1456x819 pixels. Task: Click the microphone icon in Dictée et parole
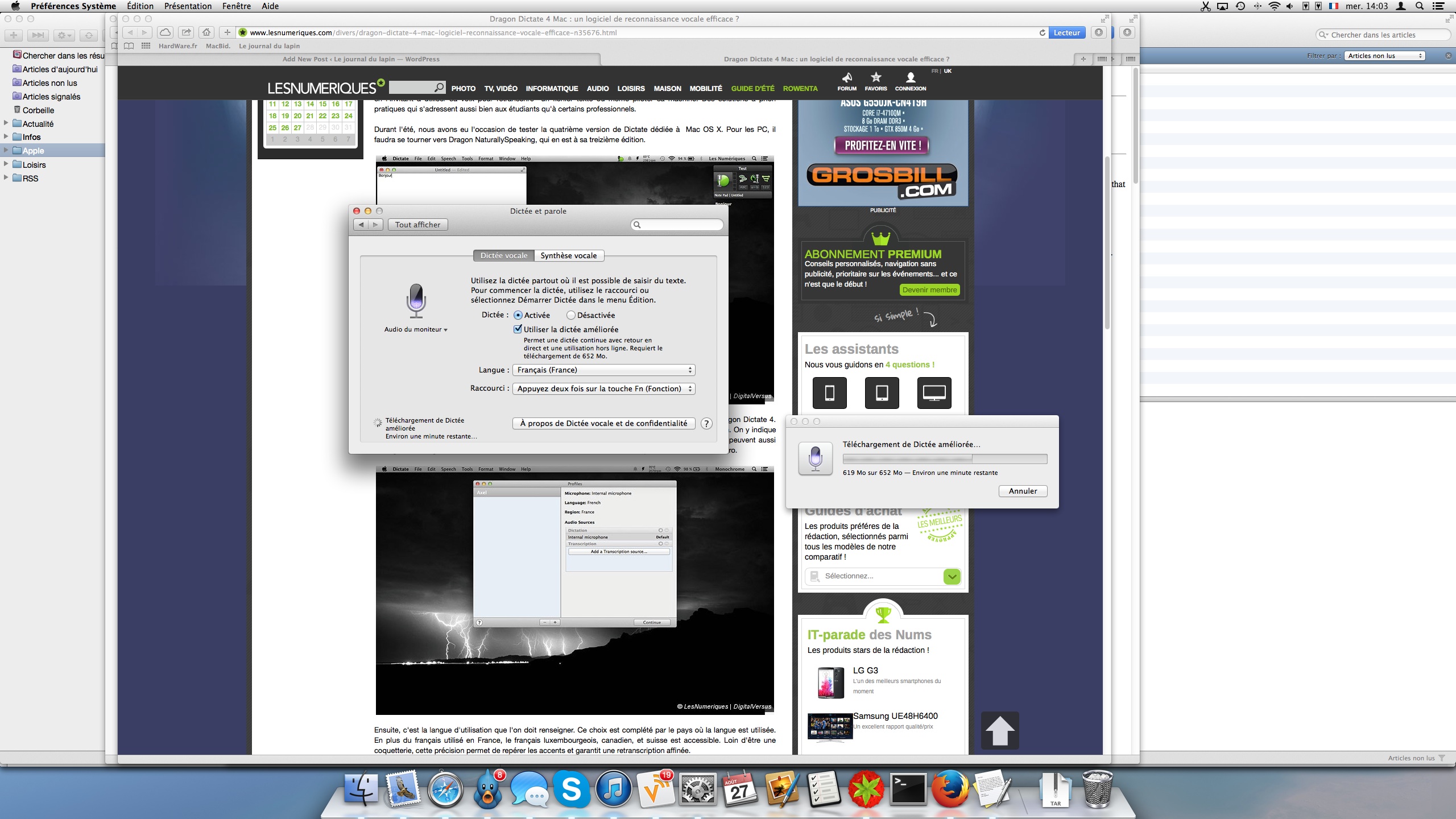point(416,300)
